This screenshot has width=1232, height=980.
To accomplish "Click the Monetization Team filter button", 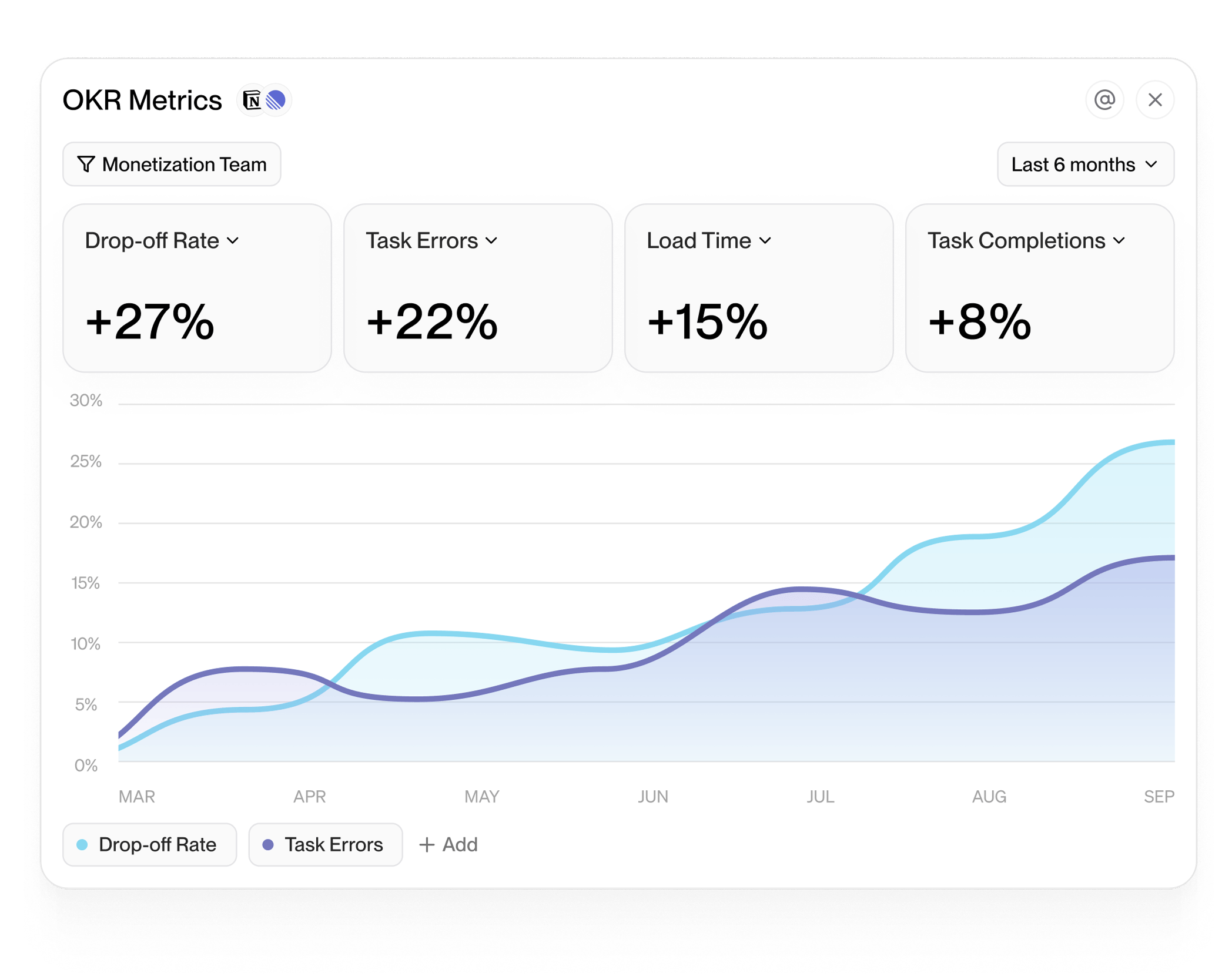I will pyautogui.click(x=172, y=165).
